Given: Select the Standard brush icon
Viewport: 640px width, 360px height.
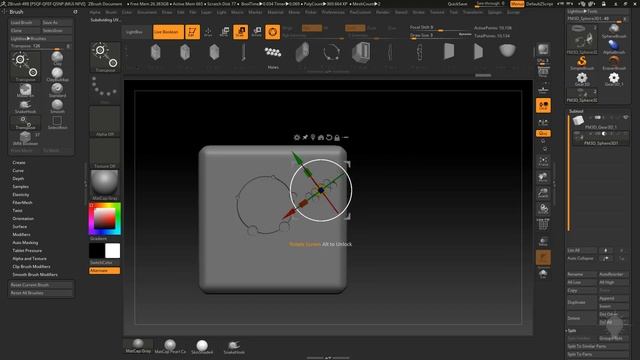Looking at the screenshot, I should 57,90.
